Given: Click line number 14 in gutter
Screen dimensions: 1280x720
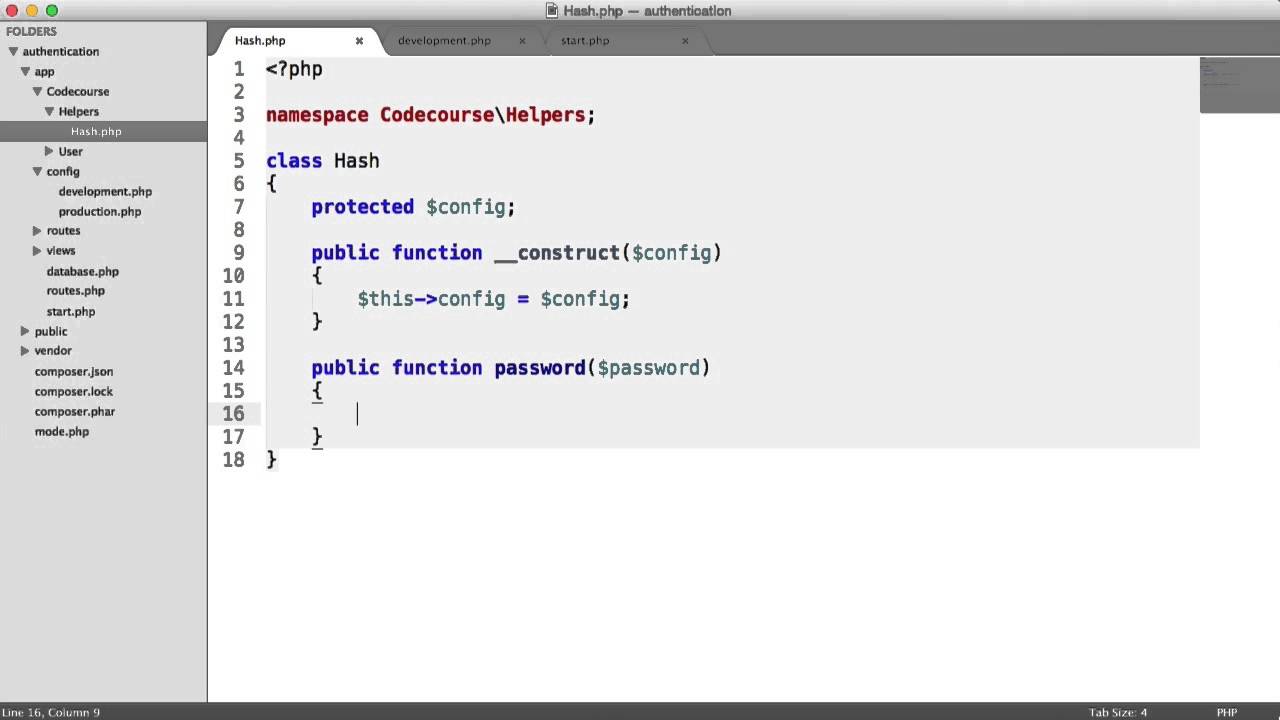Looking at the screenshot, I should point(234,368).
